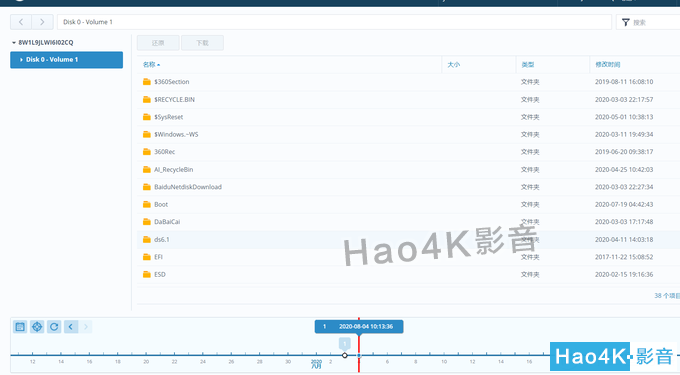Image resolution: width=680 pixels, height=375 pixels.
Task: Click the 文件夹 type cell in Boot row
Action: [x=530, y=204]
